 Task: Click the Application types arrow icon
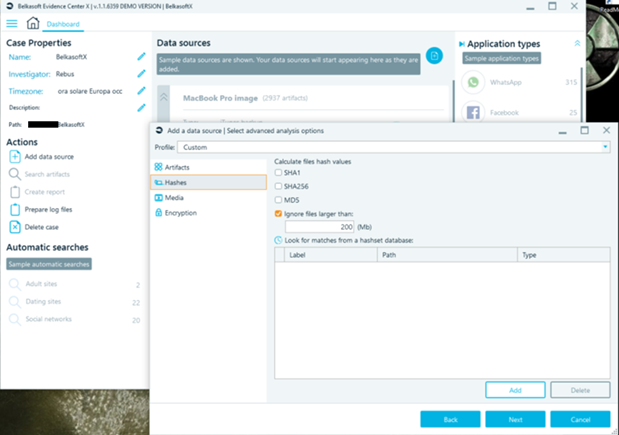click(x=461, y=44)
